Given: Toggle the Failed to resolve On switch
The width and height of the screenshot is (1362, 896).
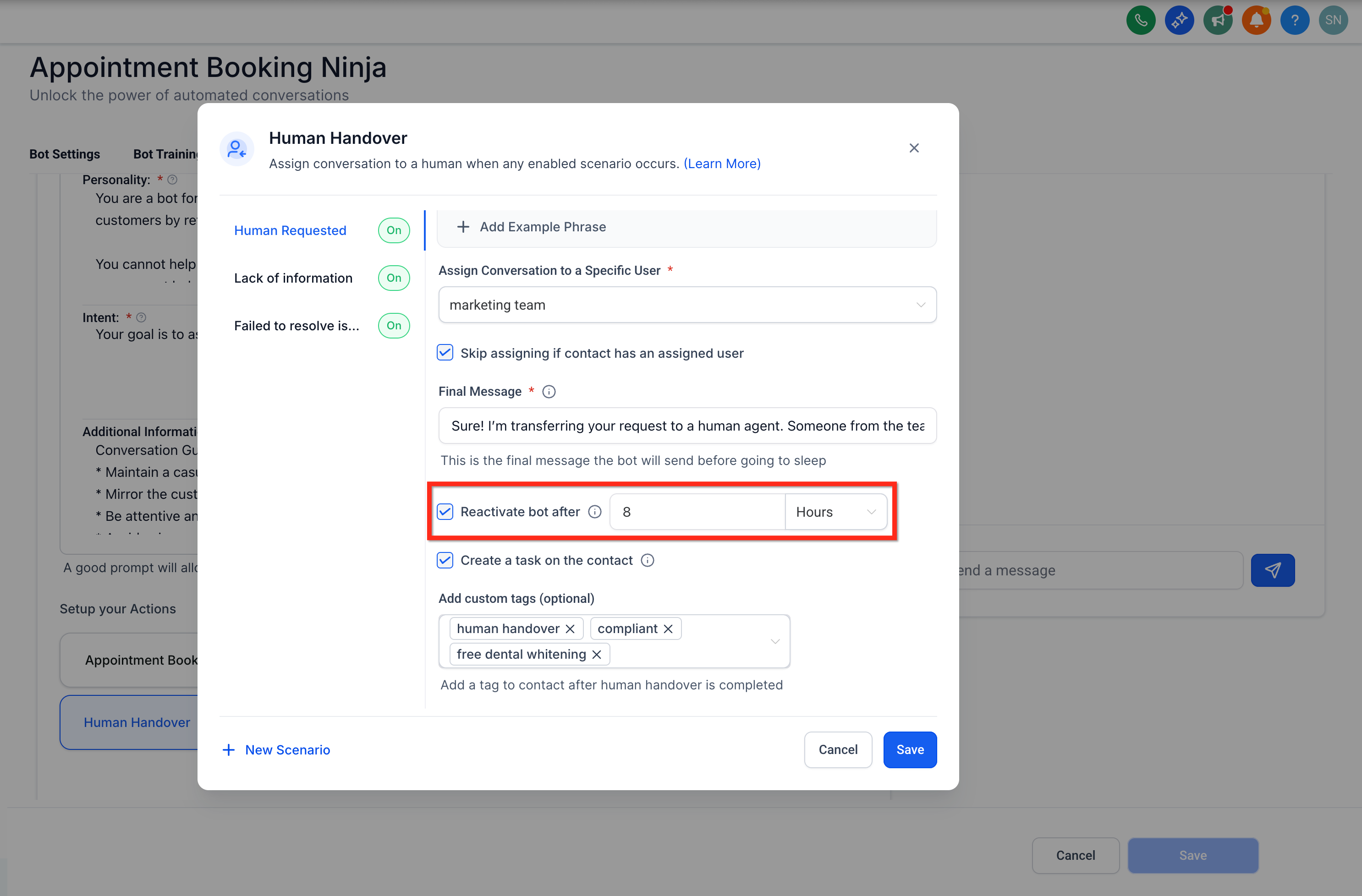Looking at the screenshot, I should (394, 326).
